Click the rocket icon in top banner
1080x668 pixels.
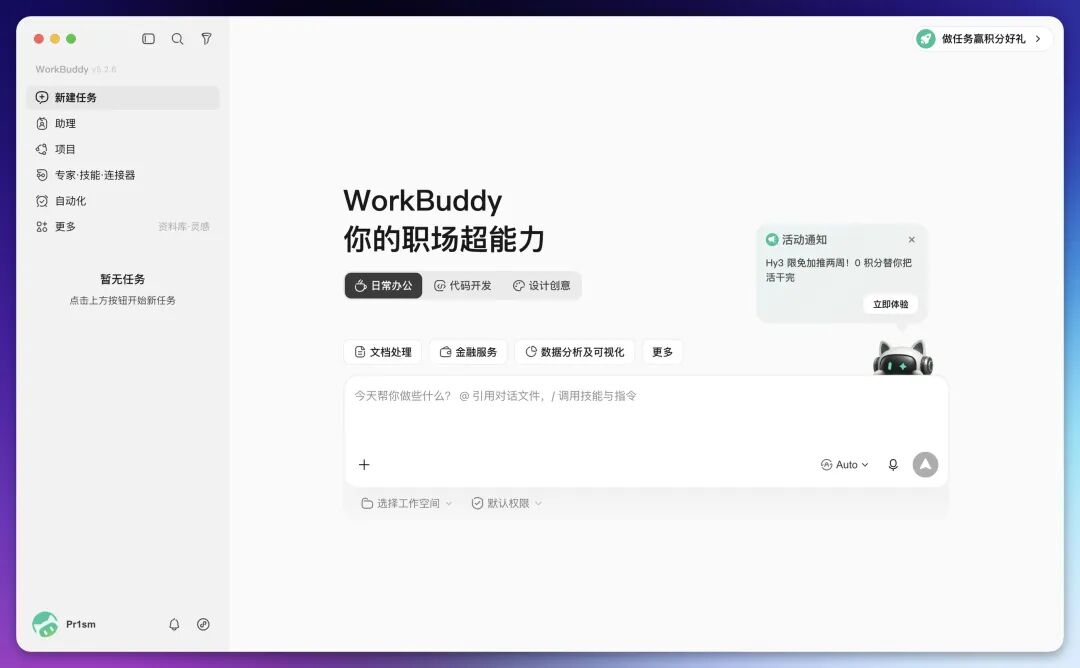click(x=926, y=39)
